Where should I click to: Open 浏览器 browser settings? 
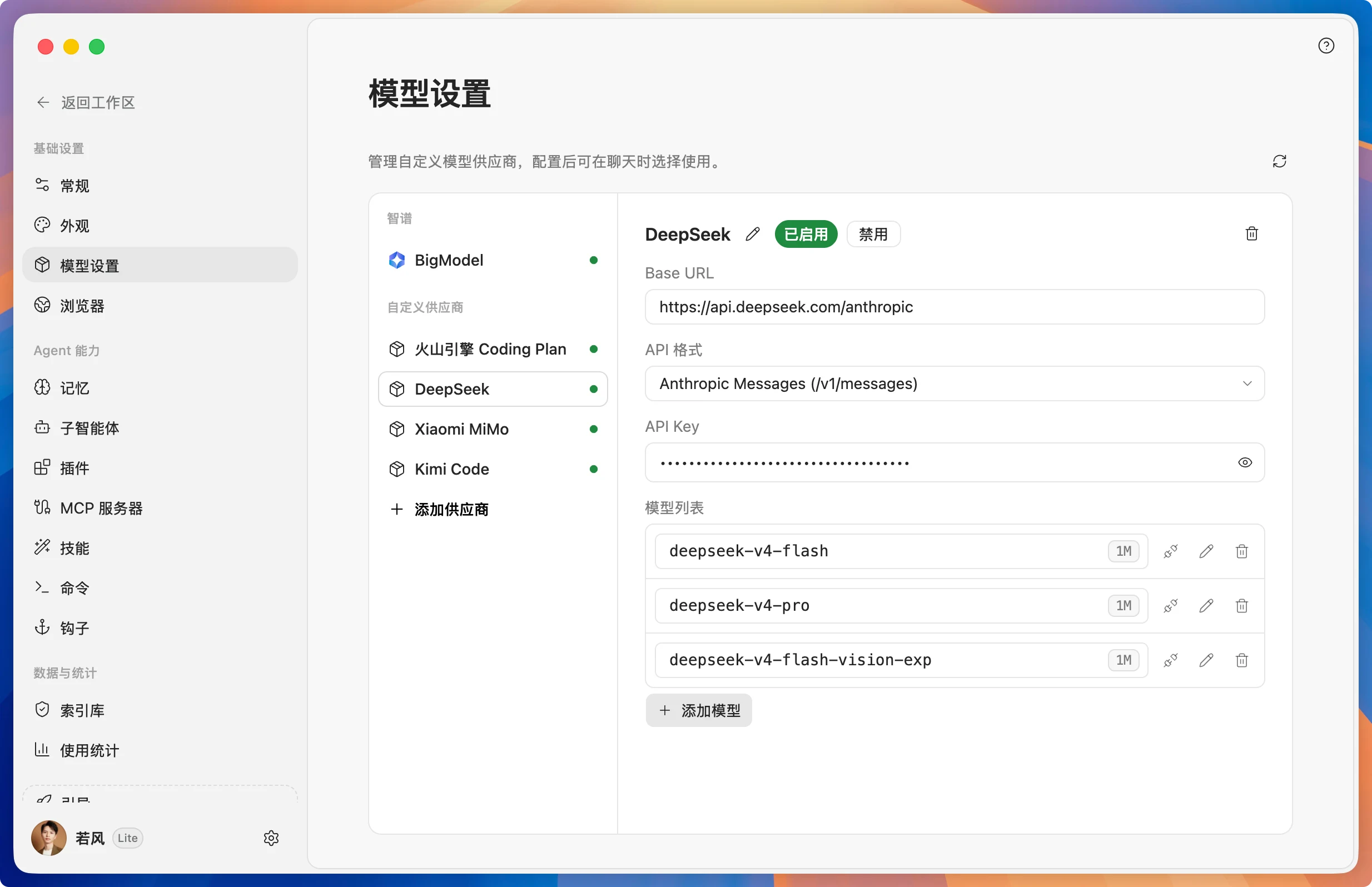(160, 305)
